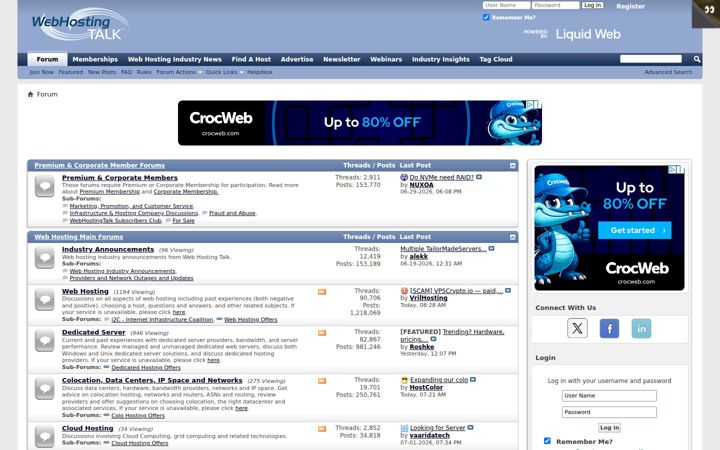The width and height of the screenshot is (720, 450).
Task: Open the Dedicated Server forum link
Action: (x=94, y=332)
